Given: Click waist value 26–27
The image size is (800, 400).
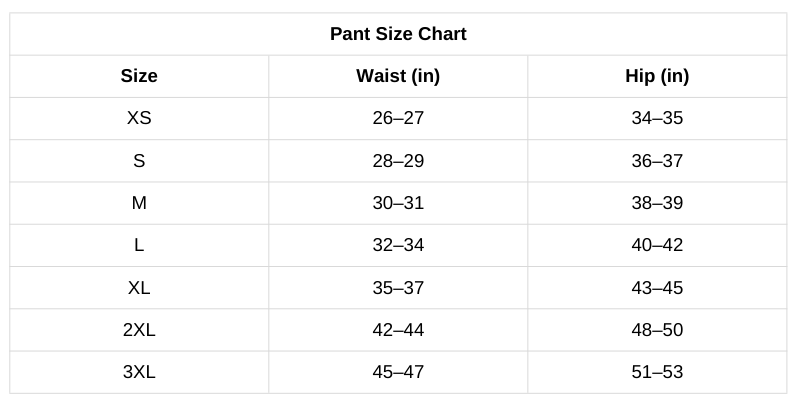Looking at the screenshot, I should [398, 118].
